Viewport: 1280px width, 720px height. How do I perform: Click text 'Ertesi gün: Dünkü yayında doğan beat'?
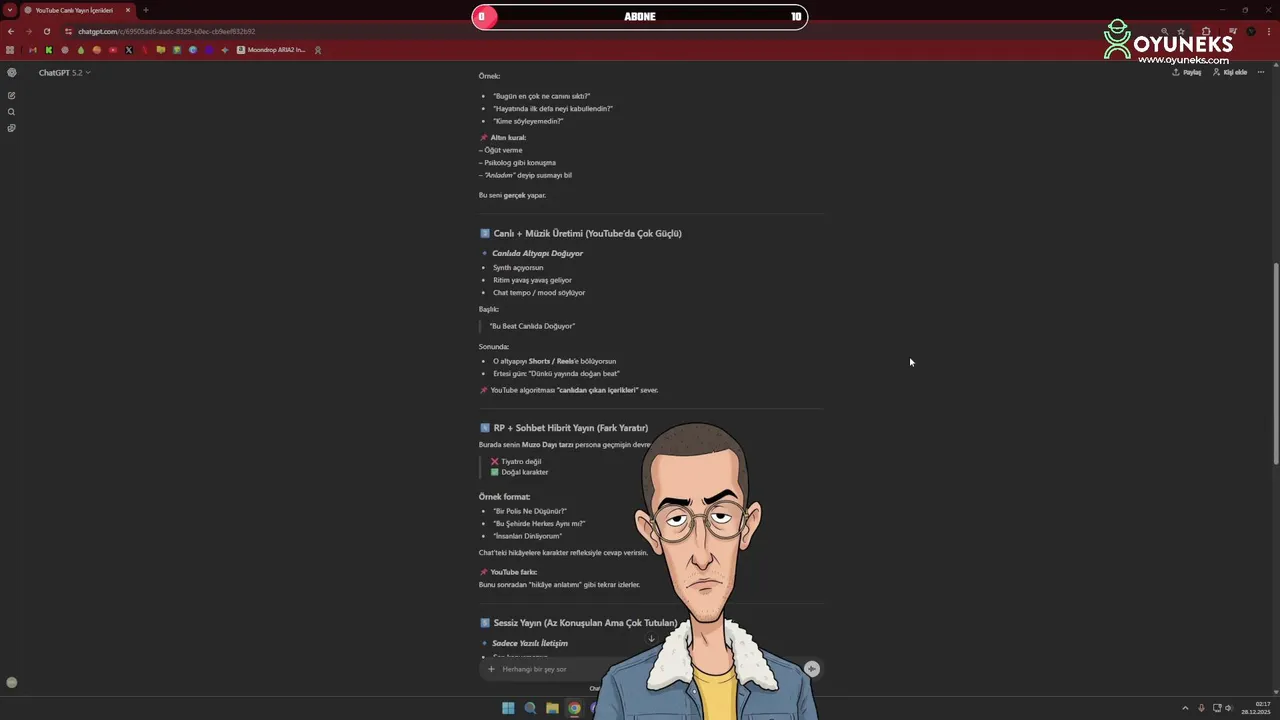point(556,374)
